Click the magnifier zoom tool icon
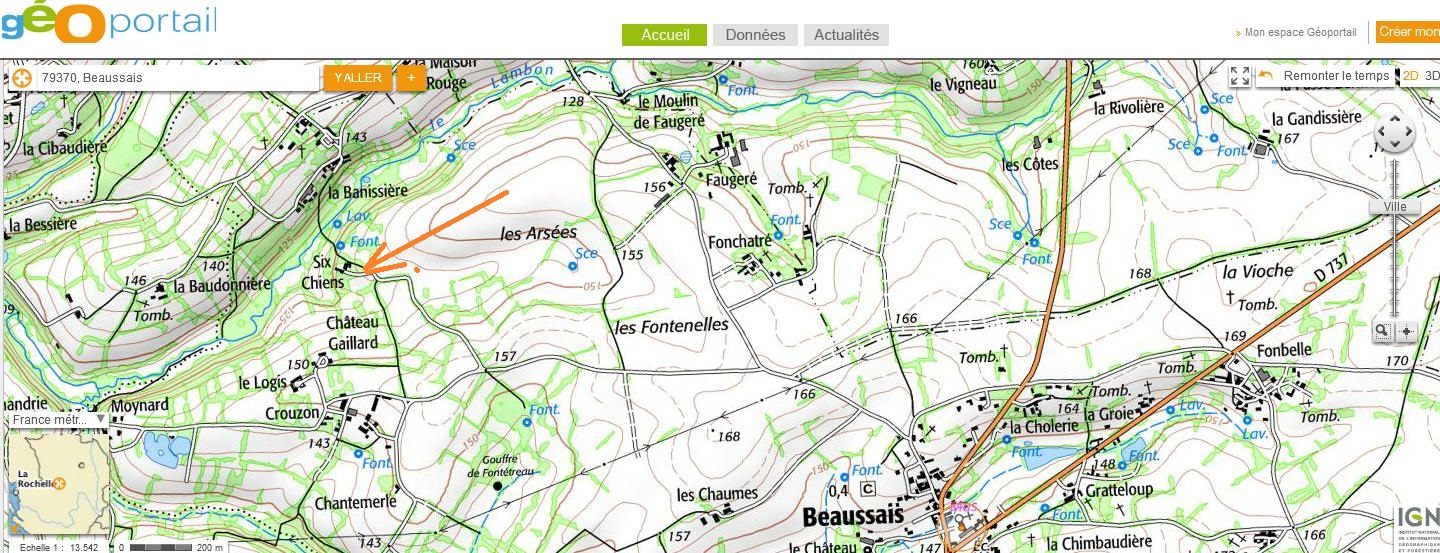 point(1383,331)
